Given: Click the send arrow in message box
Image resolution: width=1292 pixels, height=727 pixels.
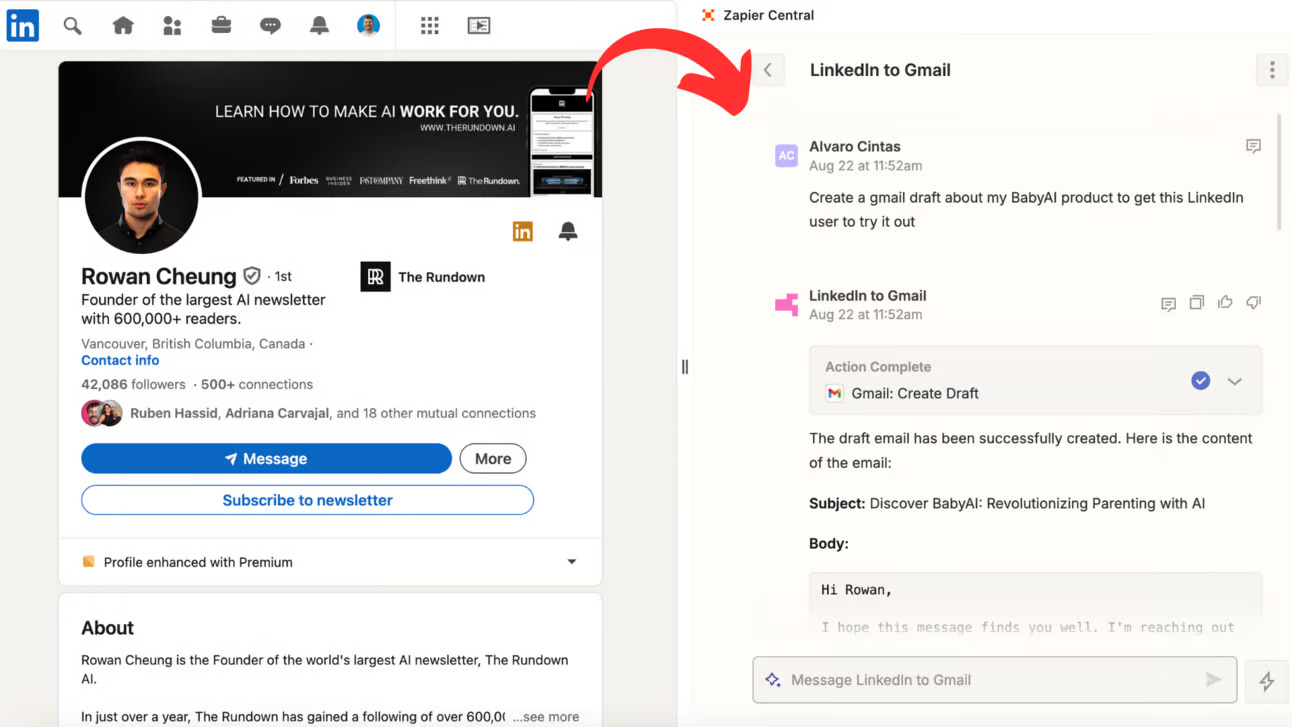Looking at the screenshot, I should click(1213, 680).
